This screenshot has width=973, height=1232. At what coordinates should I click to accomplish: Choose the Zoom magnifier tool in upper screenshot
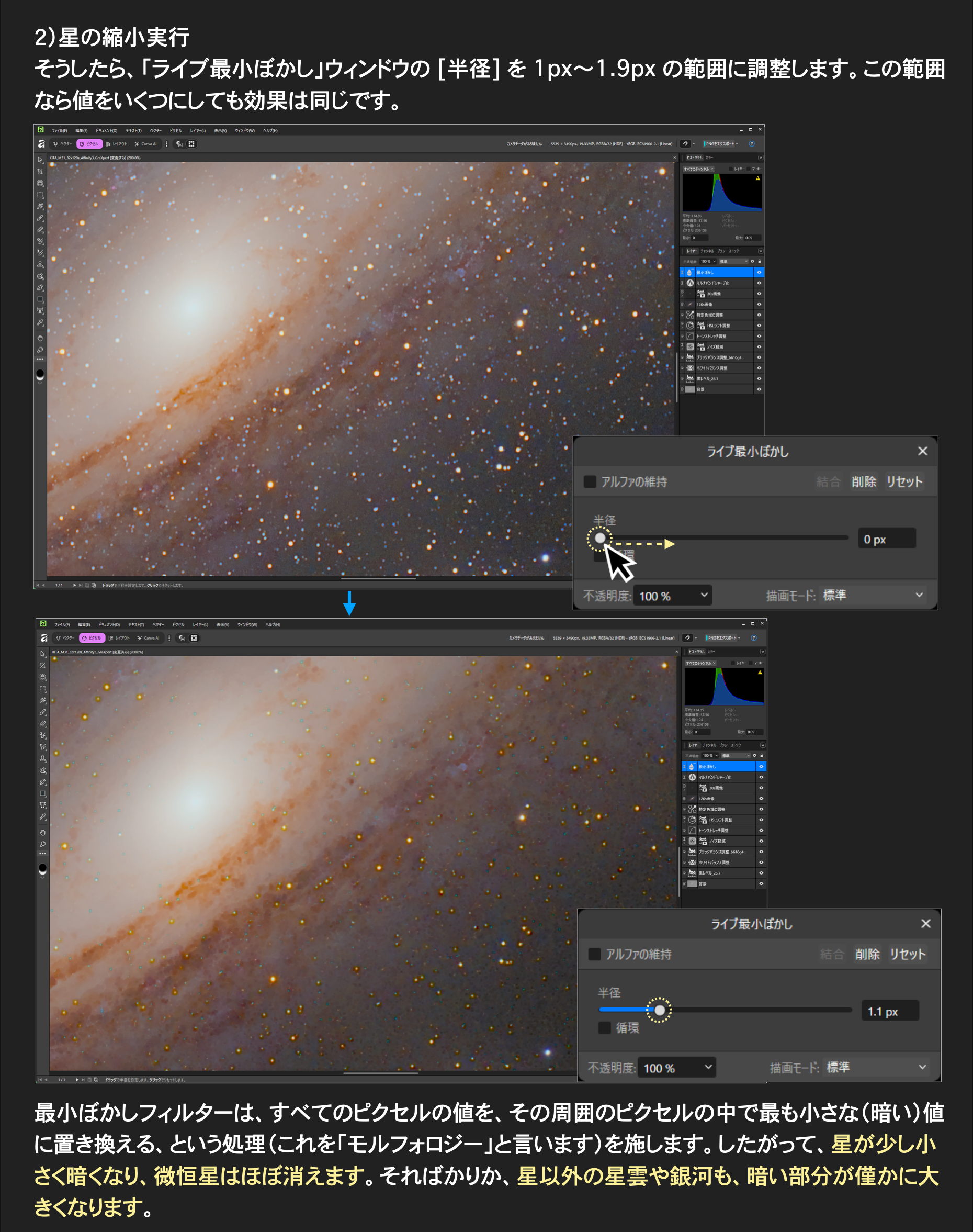point(40,350)
